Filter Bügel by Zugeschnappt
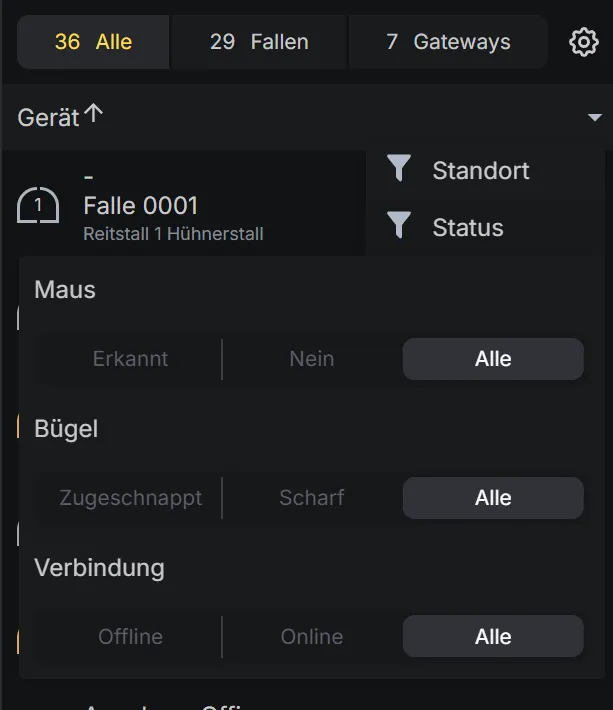 pos(130,498)
